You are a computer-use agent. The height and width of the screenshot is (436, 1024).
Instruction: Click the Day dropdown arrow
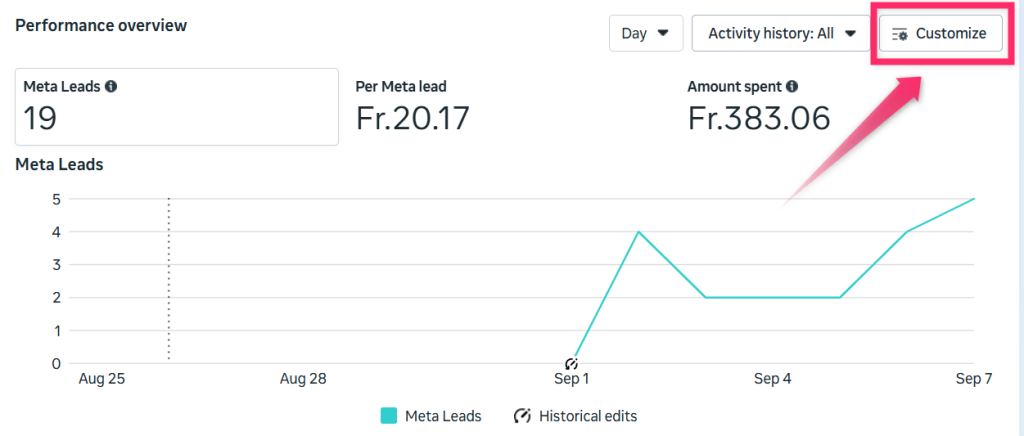pos(663,34)
